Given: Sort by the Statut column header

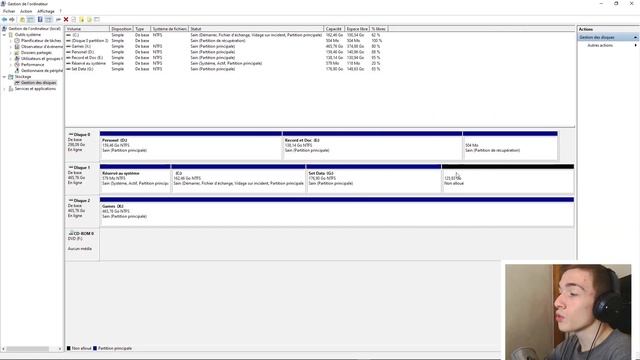Looking at the screenshot, I should pos(256,29).
